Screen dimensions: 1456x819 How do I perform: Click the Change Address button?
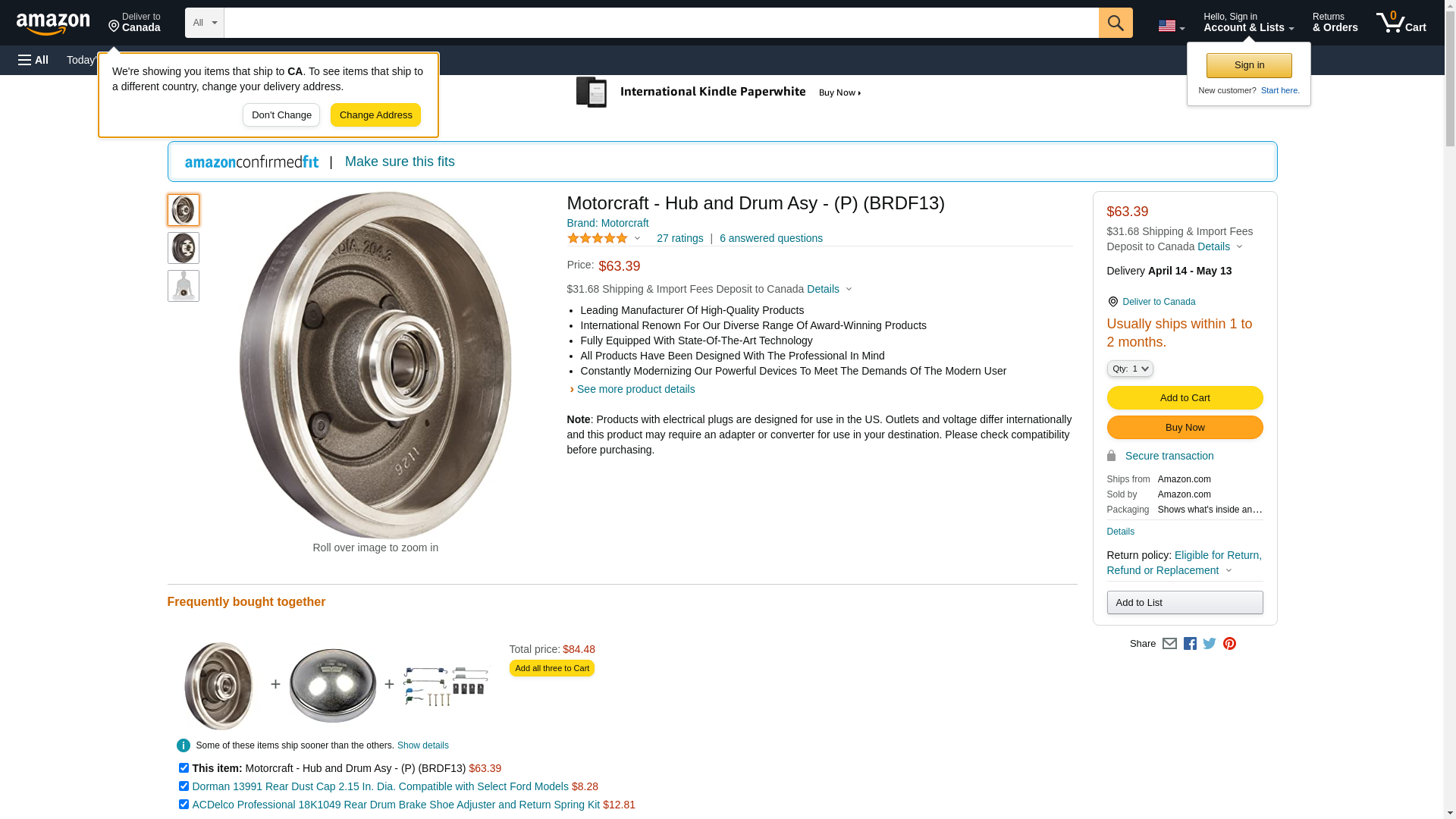click(375, 115)
